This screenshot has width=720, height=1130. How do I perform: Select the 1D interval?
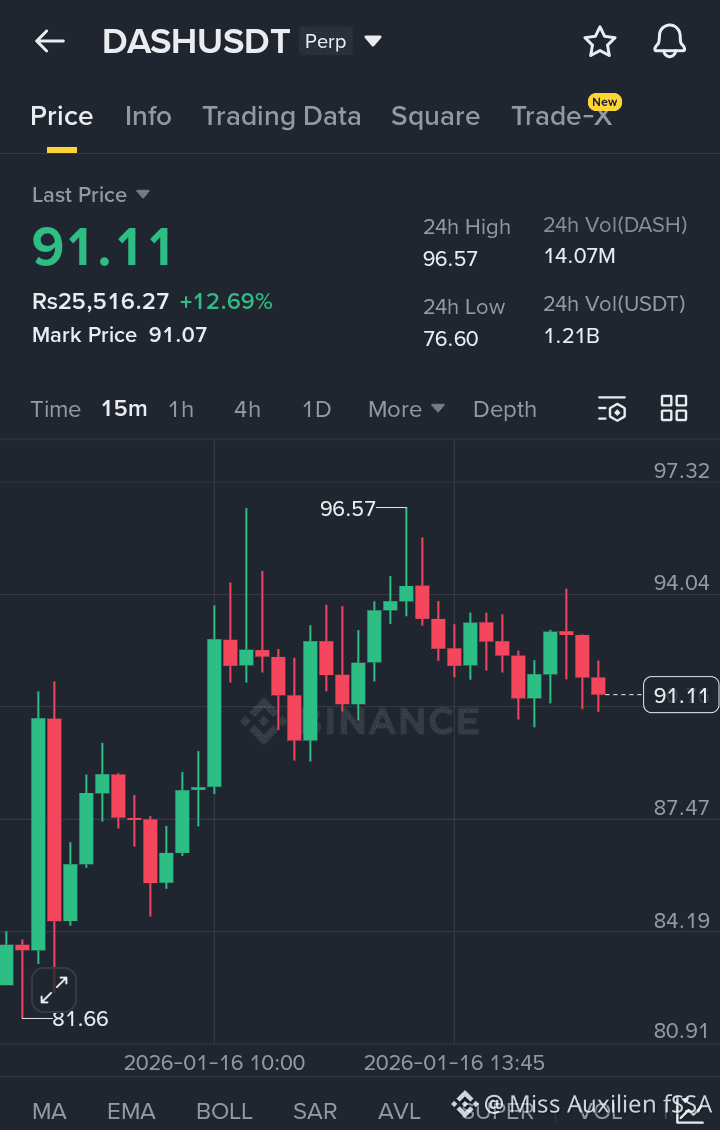click(316, 409)
